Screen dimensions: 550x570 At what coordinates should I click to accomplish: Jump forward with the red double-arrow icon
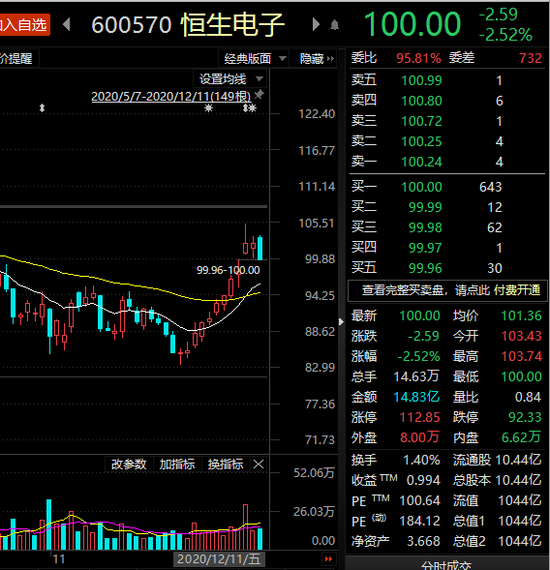[x=328, y=559]
